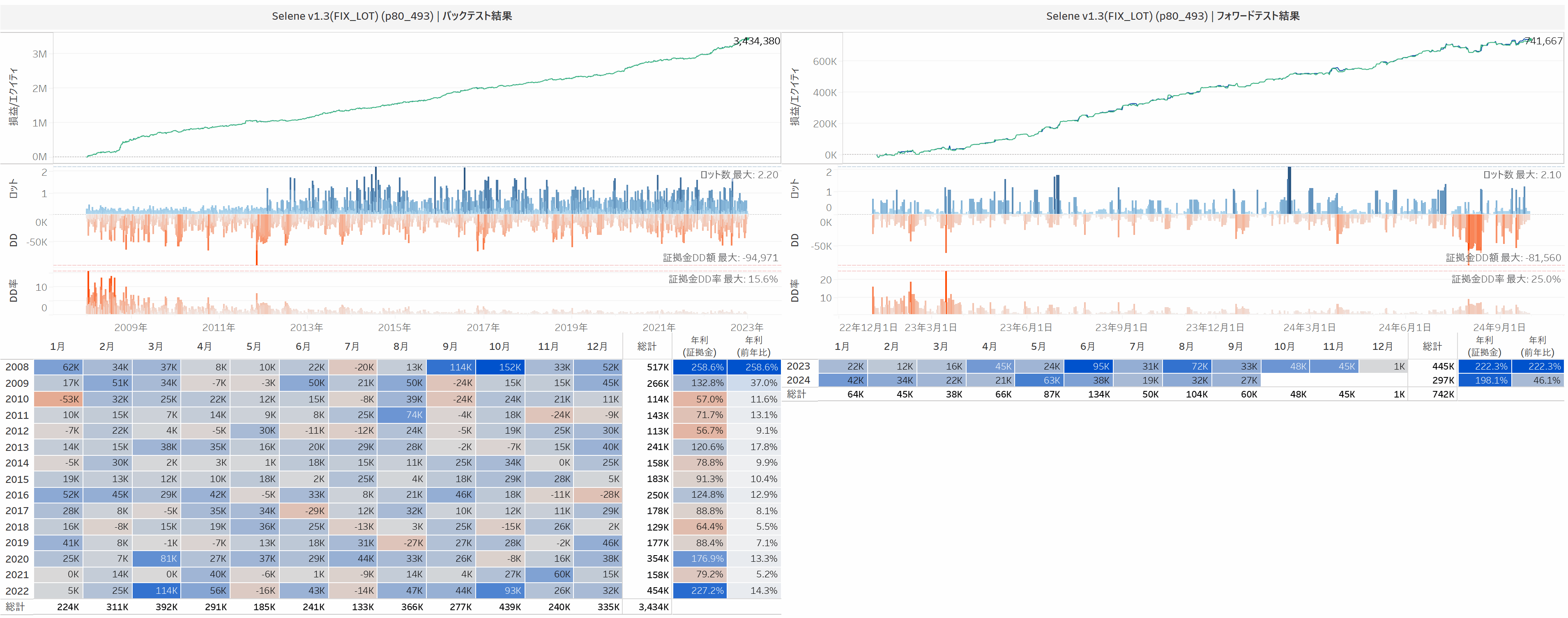Select the 2016 row label in backtest table
Viewport: 1568px width, 618px height.
tap(17, 494)
